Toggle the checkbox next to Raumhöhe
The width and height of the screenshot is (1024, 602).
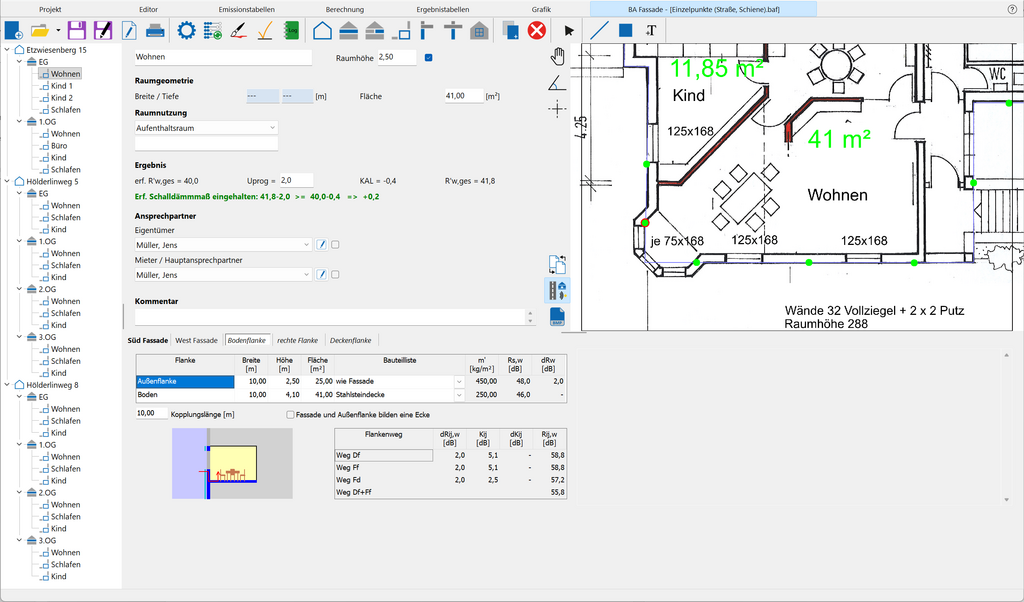pyautogui.click(x=429, y=58)
